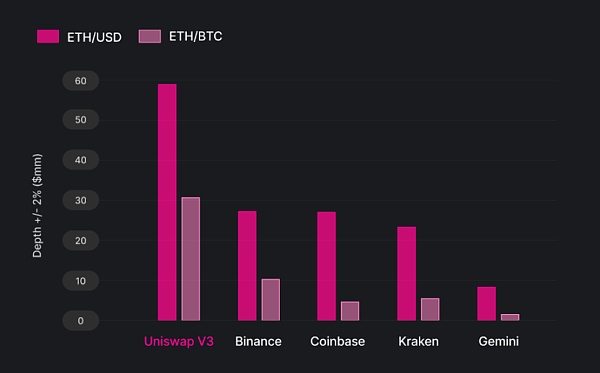Click the 0 y-axis tick pill
600x373 pixels.
pyautogui.click(x=81, y=321)
